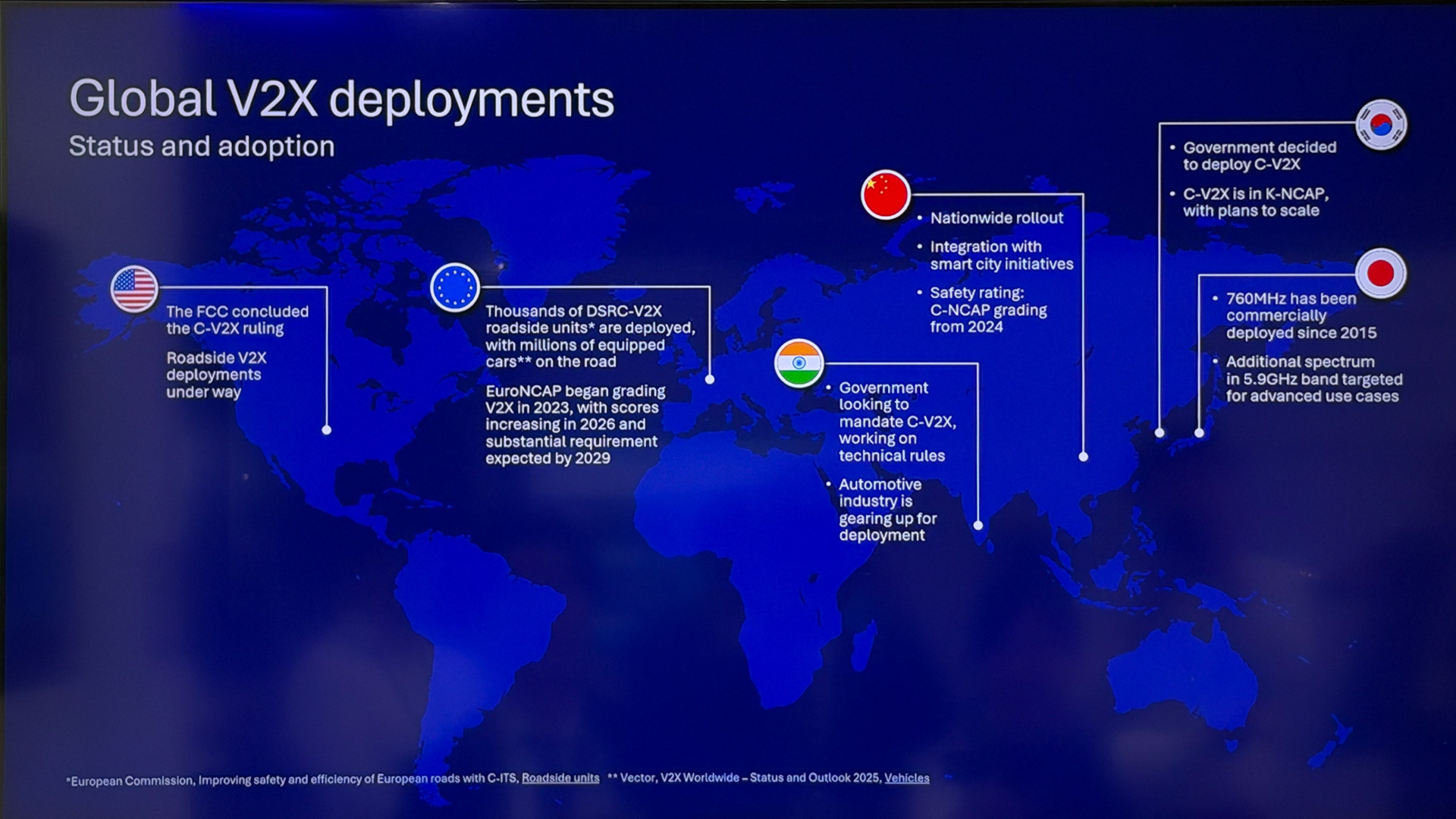Click the Japan callout marker dot
Image resolution: width=1456 pixels, height=819 pixels.
tap(1199, 433)
